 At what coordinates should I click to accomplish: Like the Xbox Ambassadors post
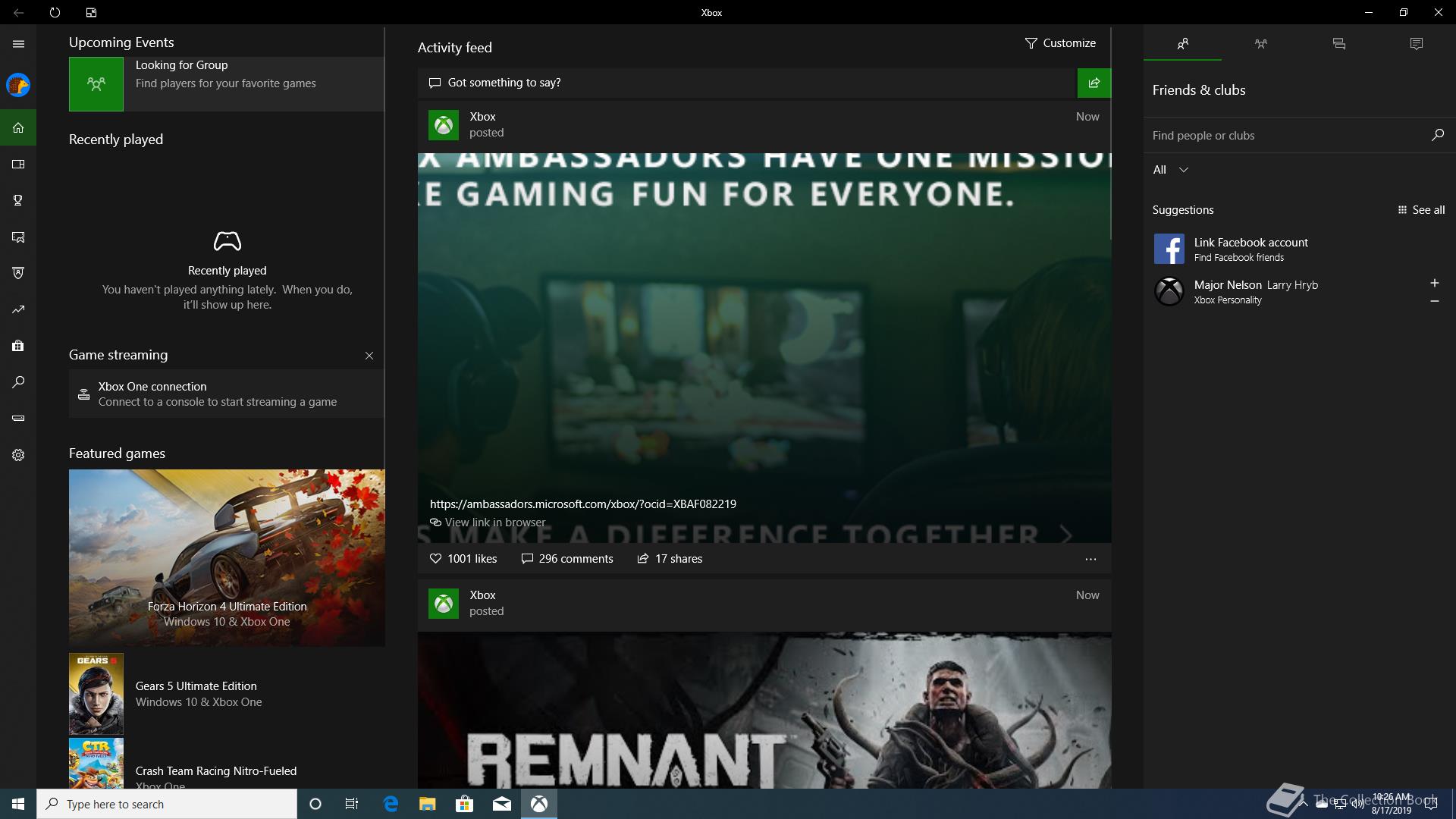coord(463,559)
